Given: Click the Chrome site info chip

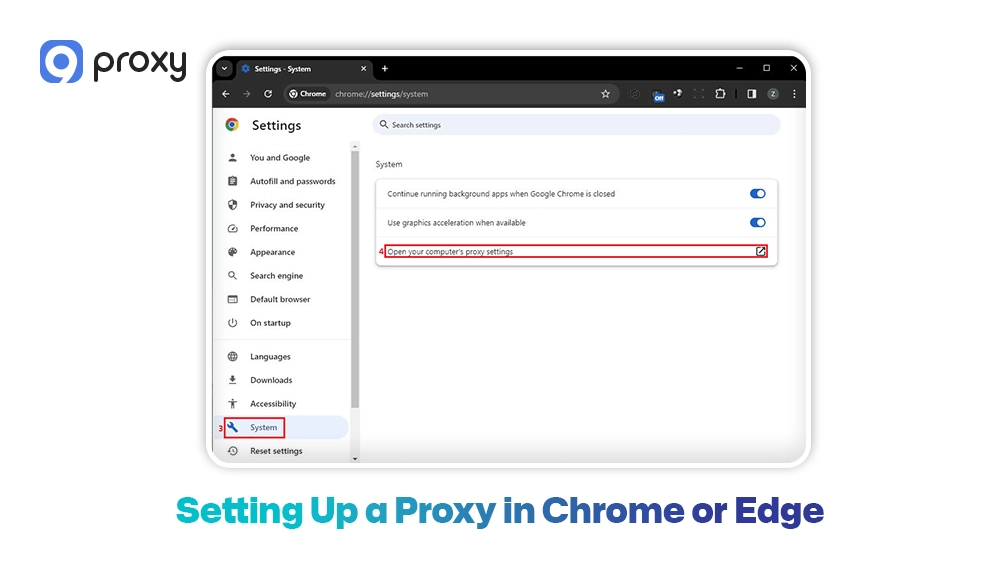Looking at the screenshot, I should tap(307, 94).
